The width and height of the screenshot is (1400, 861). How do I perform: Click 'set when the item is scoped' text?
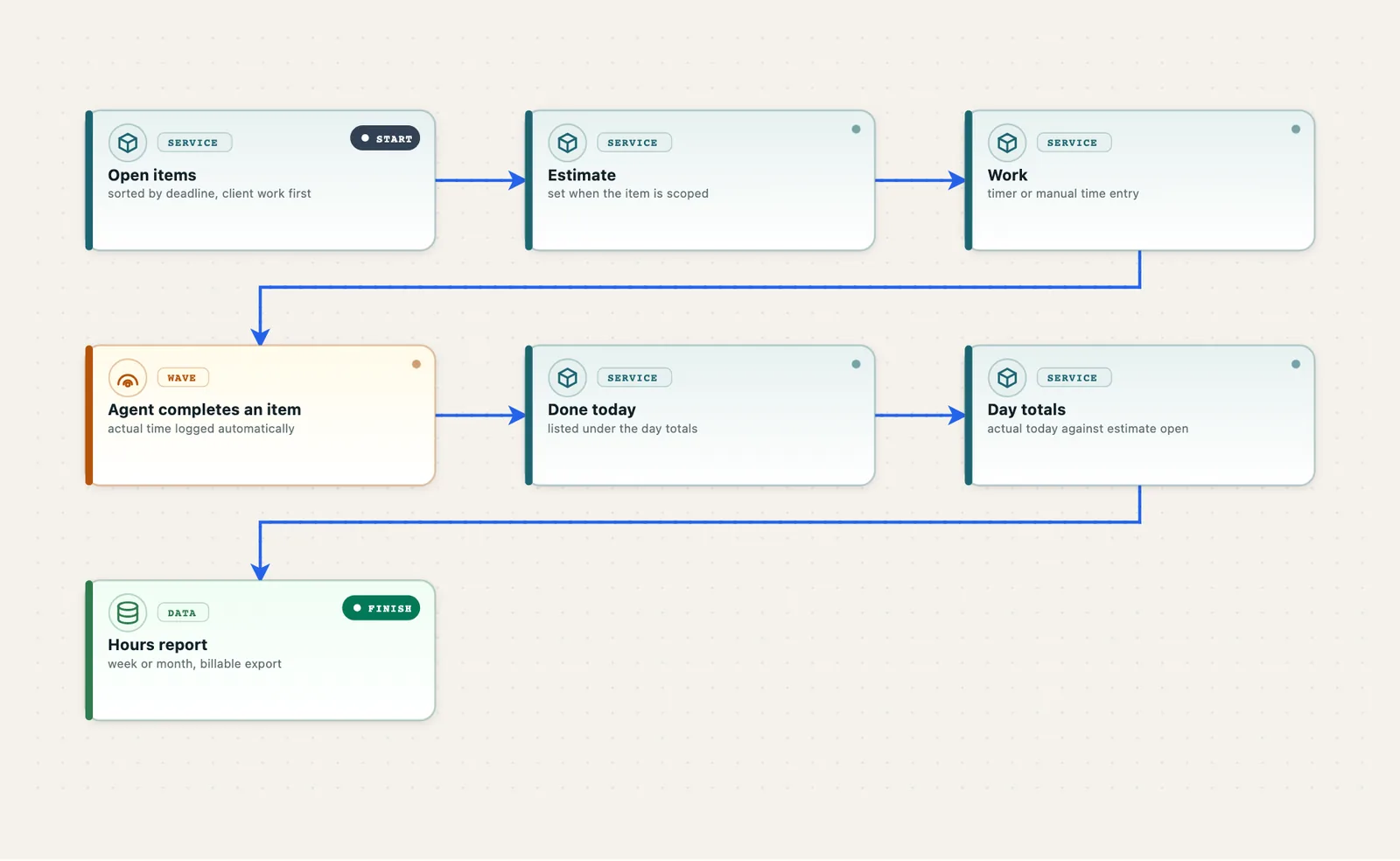click(628, 193)
